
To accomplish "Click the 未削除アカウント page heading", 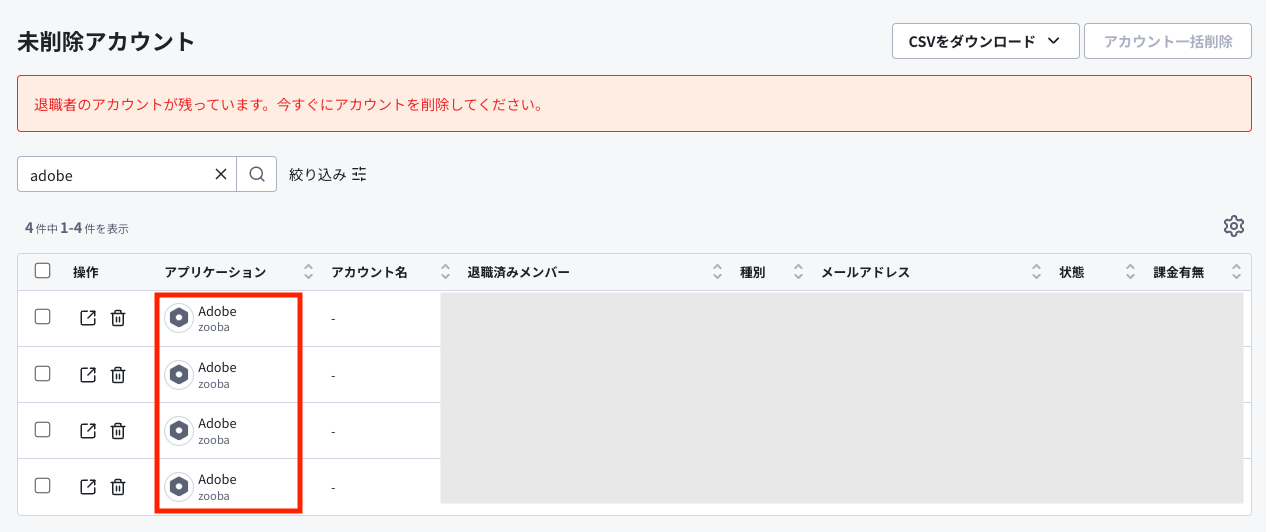I will tap(106, 42).
